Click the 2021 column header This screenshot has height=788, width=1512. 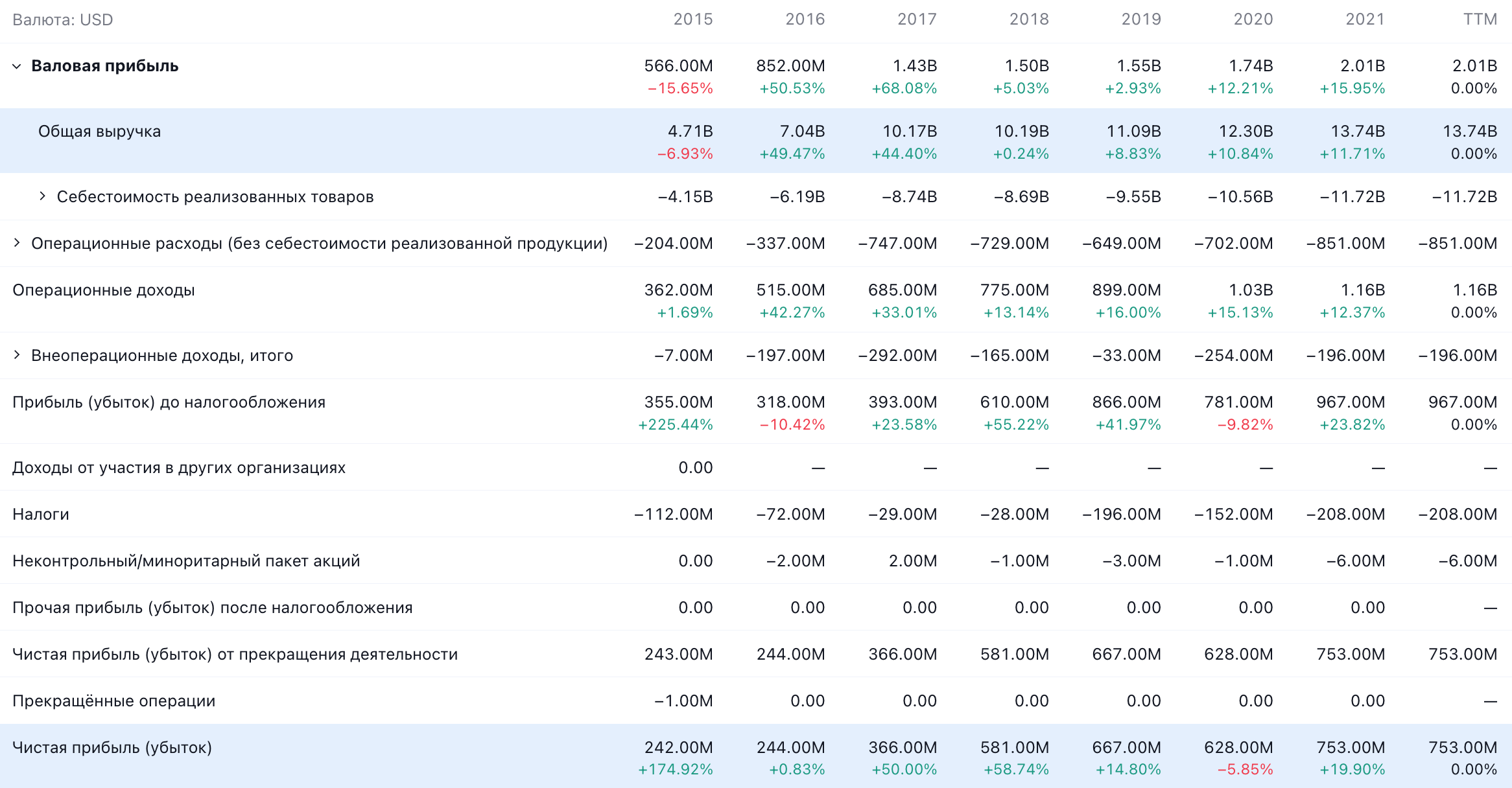click(1365, 19)
